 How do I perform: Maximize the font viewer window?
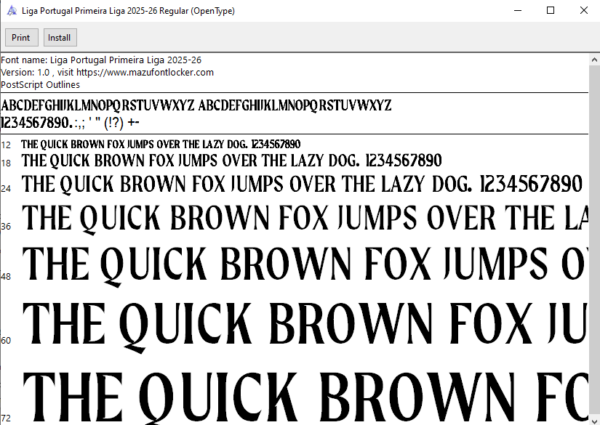click(550, 10)
